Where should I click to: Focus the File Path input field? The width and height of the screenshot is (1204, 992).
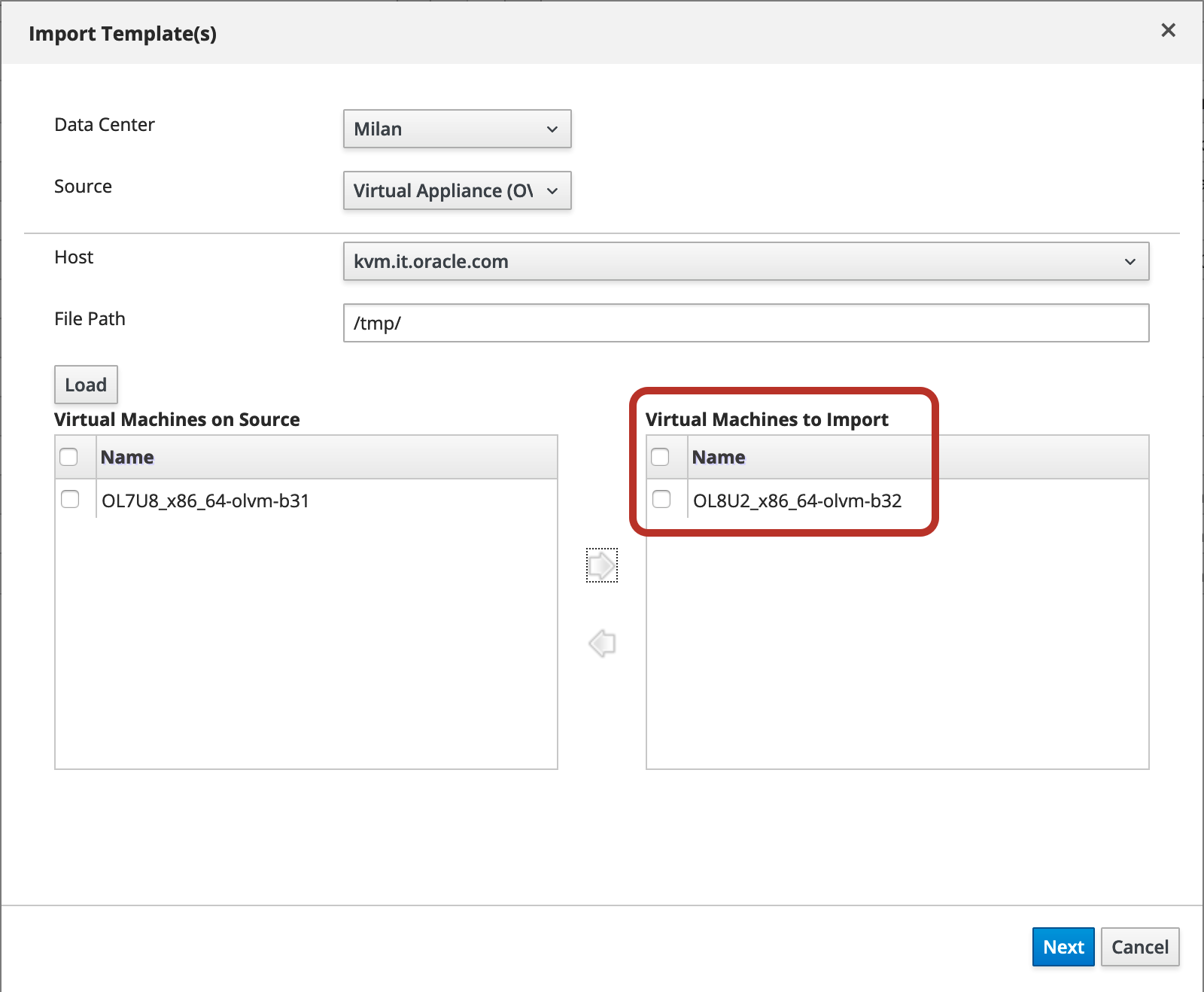(746, 323)
